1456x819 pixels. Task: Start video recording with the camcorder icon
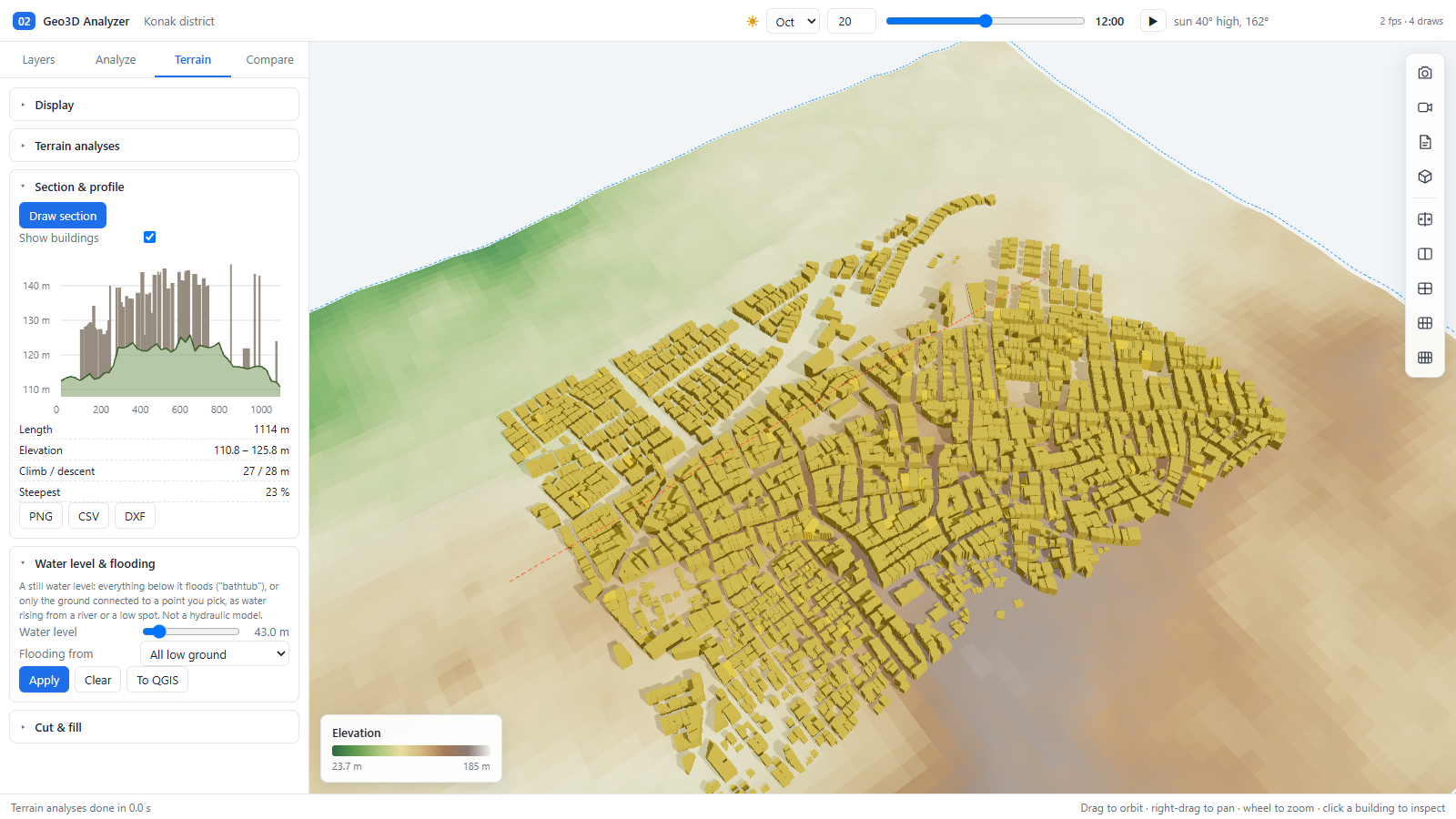point(1425,107)
